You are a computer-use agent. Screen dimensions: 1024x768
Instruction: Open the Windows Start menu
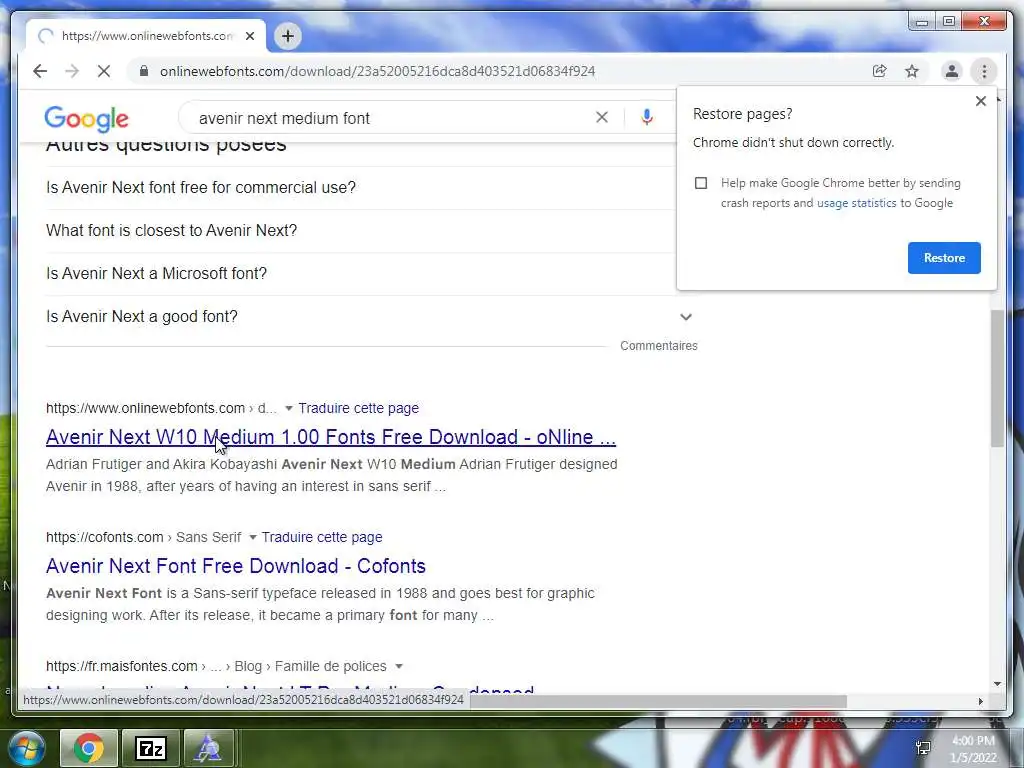26,748
